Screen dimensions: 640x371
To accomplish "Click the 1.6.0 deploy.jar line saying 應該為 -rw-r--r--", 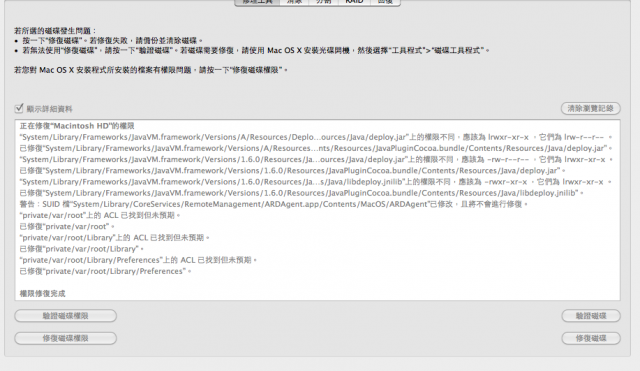I will coord(316,160).
